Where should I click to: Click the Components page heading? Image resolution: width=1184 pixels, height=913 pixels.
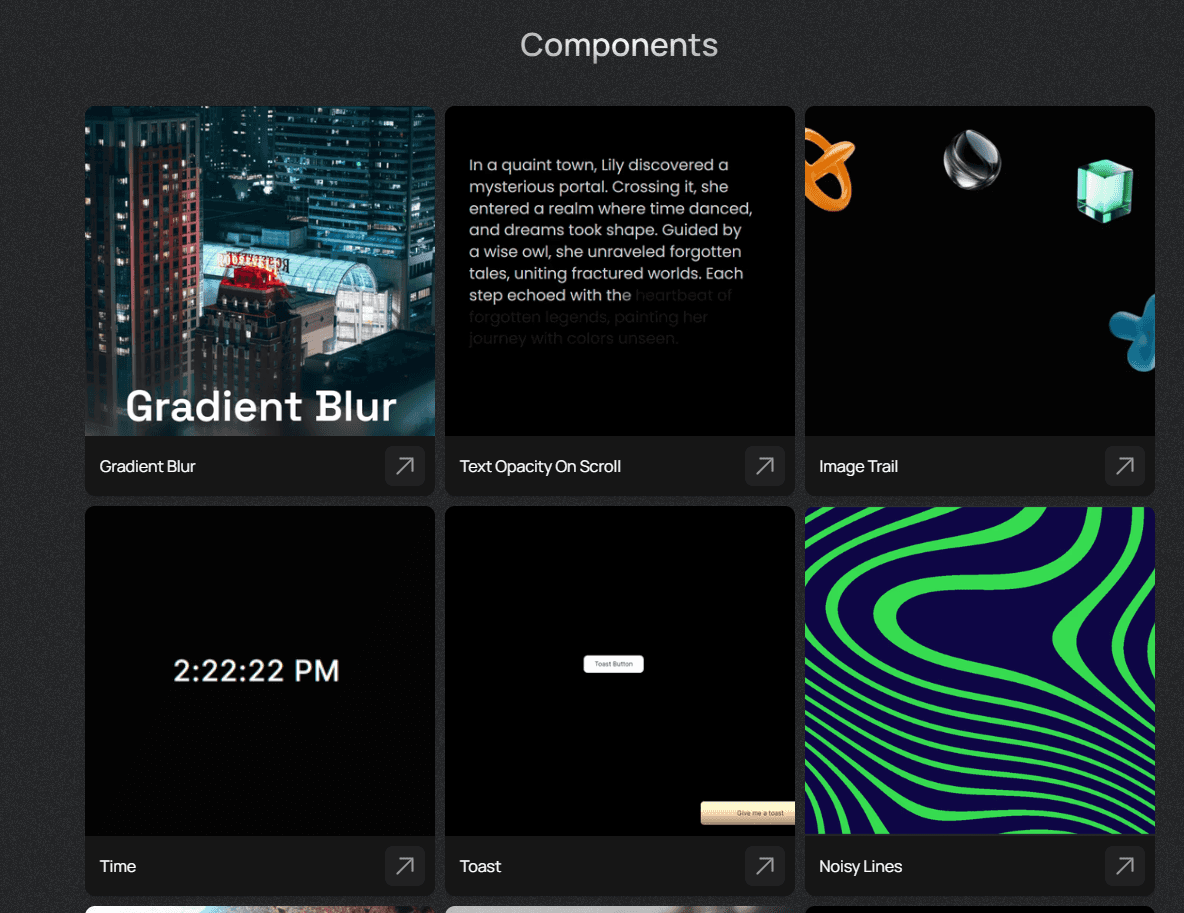pyautogui.click(x=619, y=45)
